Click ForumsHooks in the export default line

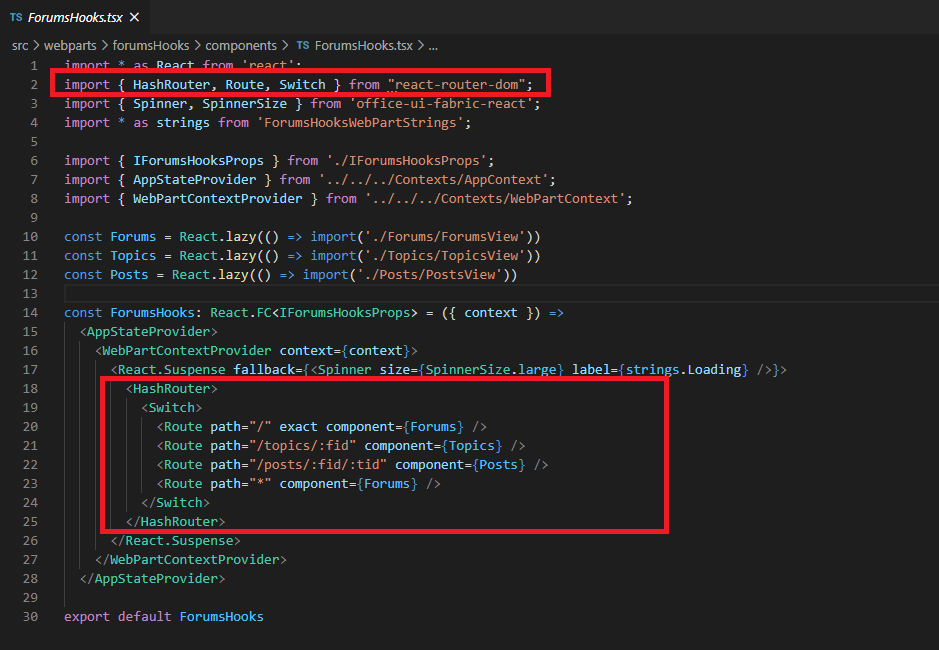(x=221, y=617)
